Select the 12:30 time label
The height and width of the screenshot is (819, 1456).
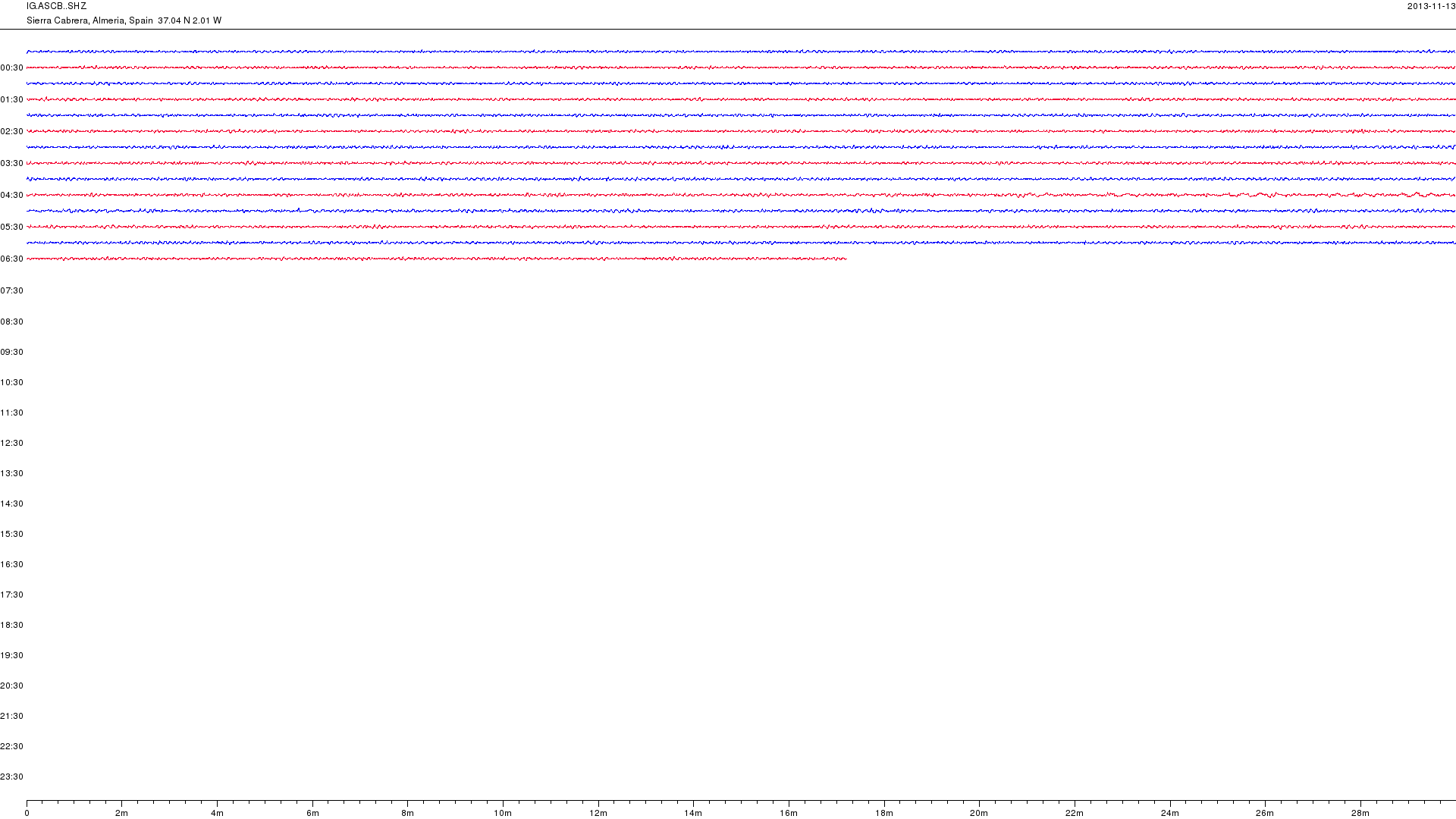(x=11, y=443)
